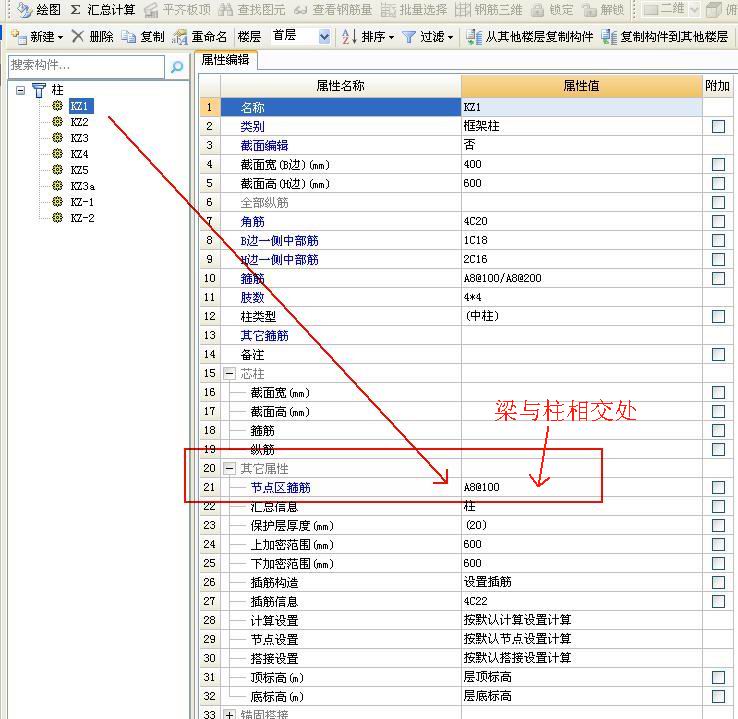
Task: Select KZ-1 in the component tree
Action: click(x=82, y=202)
